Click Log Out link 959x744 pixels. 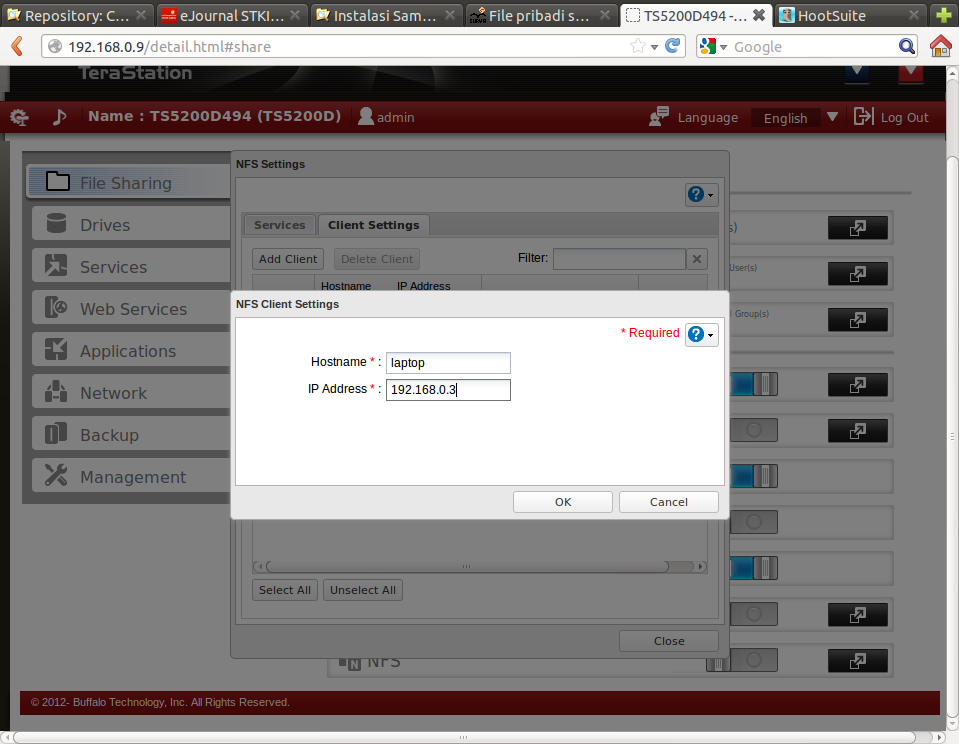[x=904, y=117]
